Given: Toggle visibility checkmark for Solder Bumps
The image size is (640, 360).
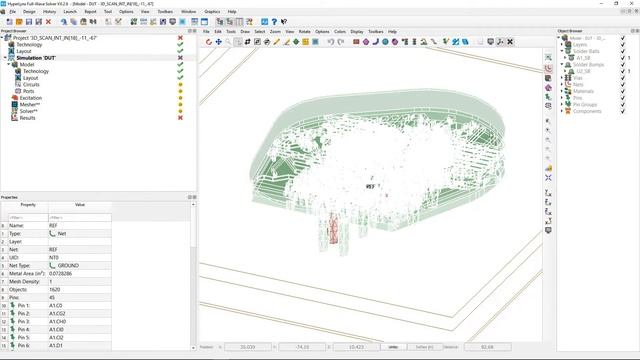Looking at the screenshot, I should click(x=623, y=64).
